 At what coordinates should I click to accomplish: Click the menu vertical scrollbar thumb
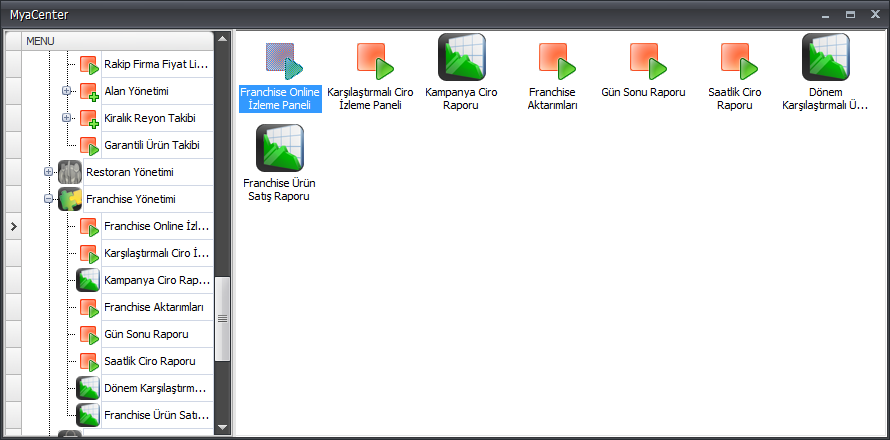pyautogui.click(x=222, y=319)
